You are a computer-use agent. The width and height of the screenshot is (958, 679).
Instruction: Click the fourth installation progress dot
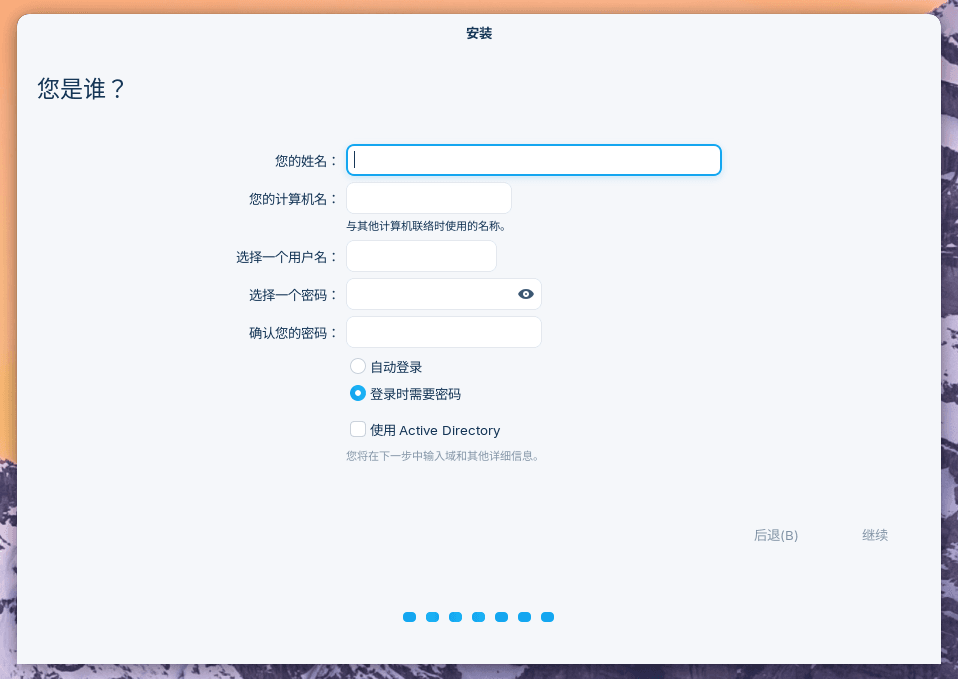(478, 617)
